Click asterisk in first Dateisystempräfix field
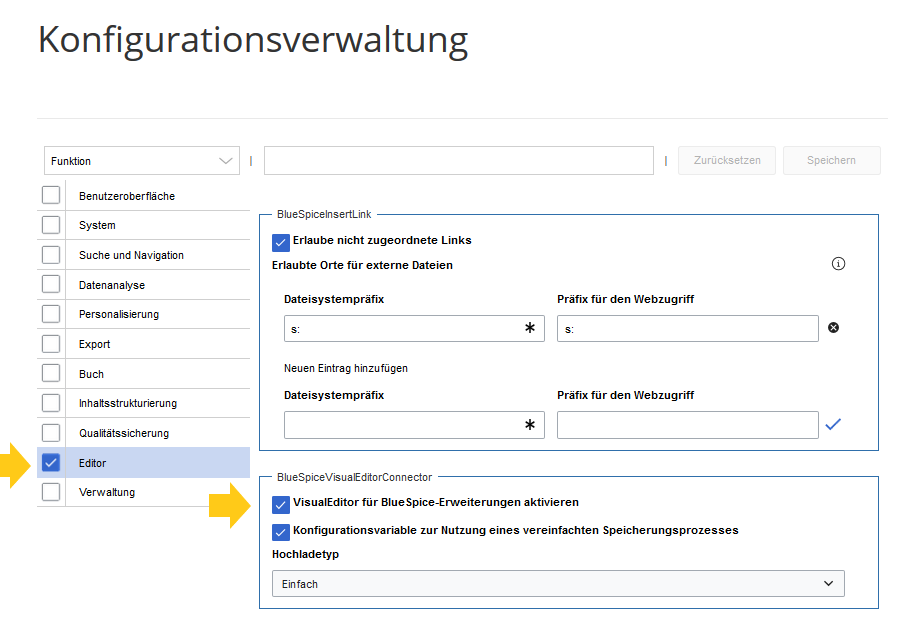This screenshot has height=622, width=915. tap(529, 328)
